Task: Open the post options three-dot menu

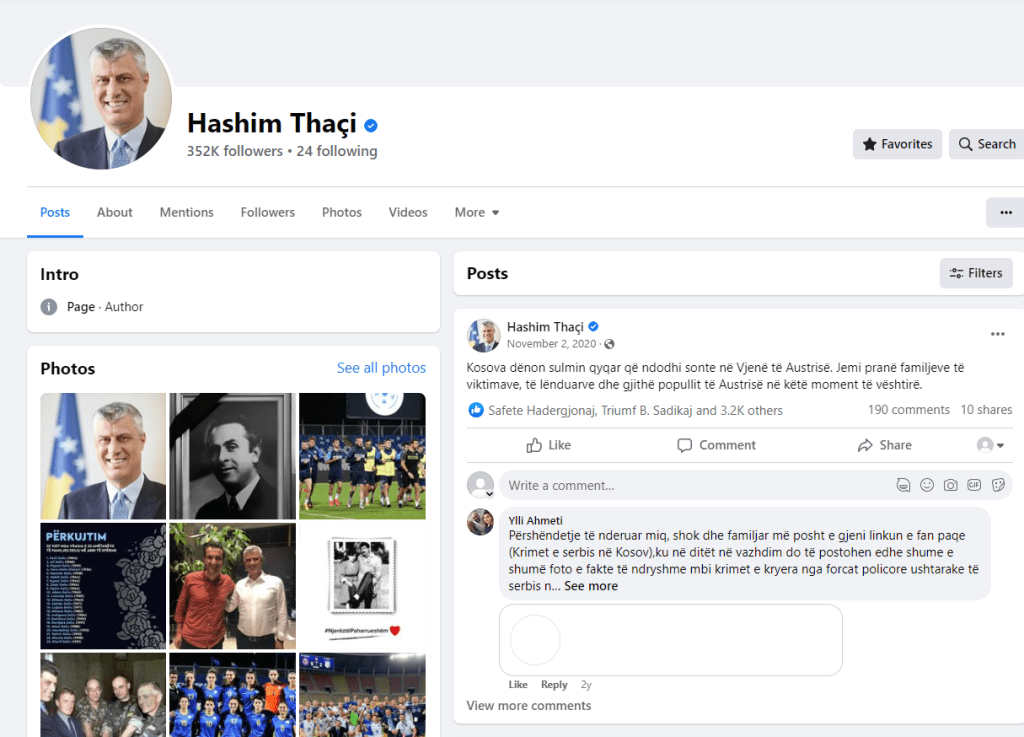Action: [x=997, y=334]
